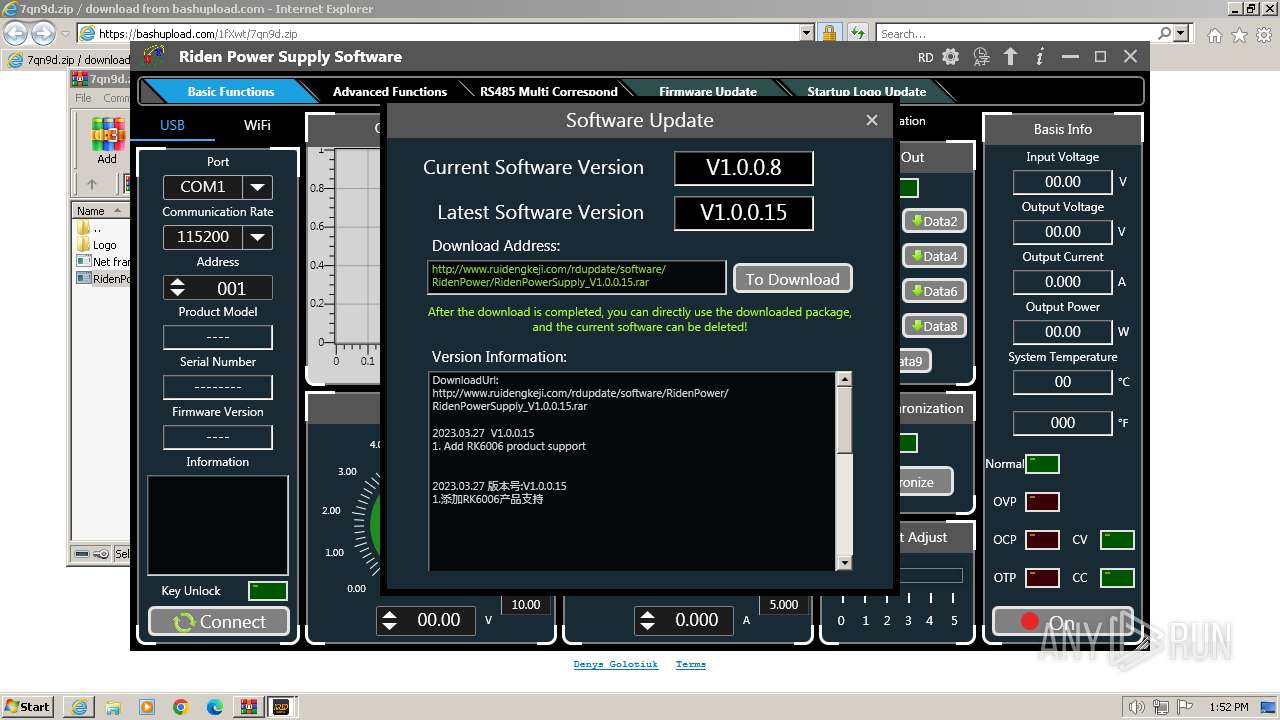Recall Data4 preset
1280x720 pixels.
coord(934,256)
